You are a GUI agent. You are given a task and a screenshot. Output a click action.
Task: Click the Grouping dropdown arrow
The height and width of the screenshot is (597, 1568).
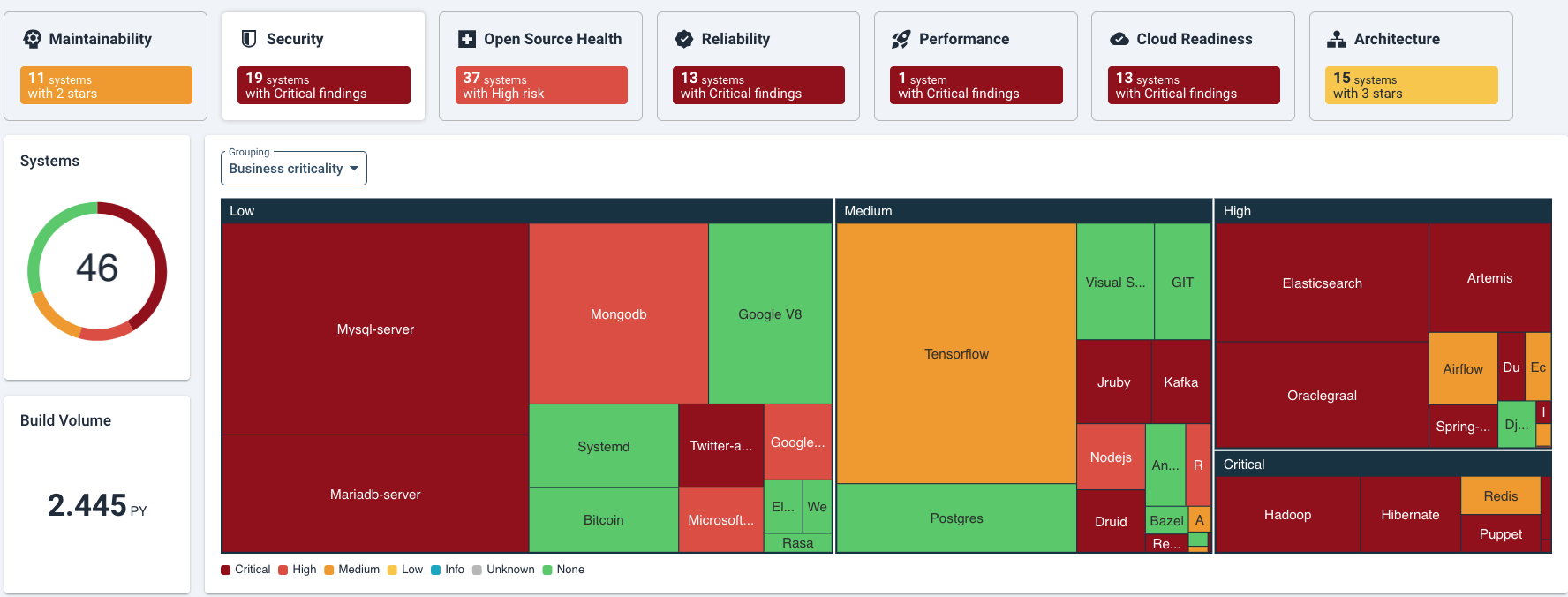(354, 169)
